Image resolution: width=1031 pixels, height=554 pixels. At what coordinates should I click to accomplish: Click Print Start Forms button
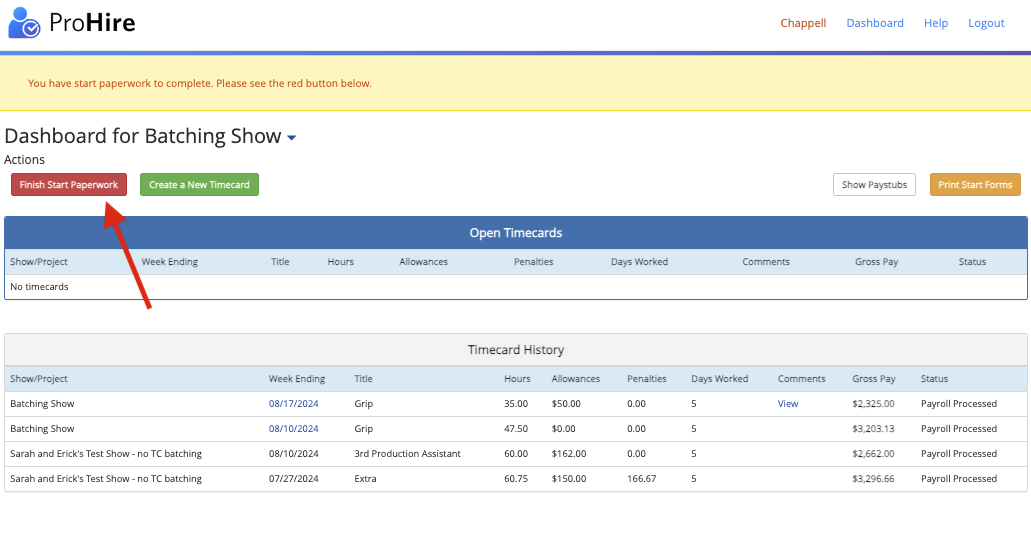point(975,185)
